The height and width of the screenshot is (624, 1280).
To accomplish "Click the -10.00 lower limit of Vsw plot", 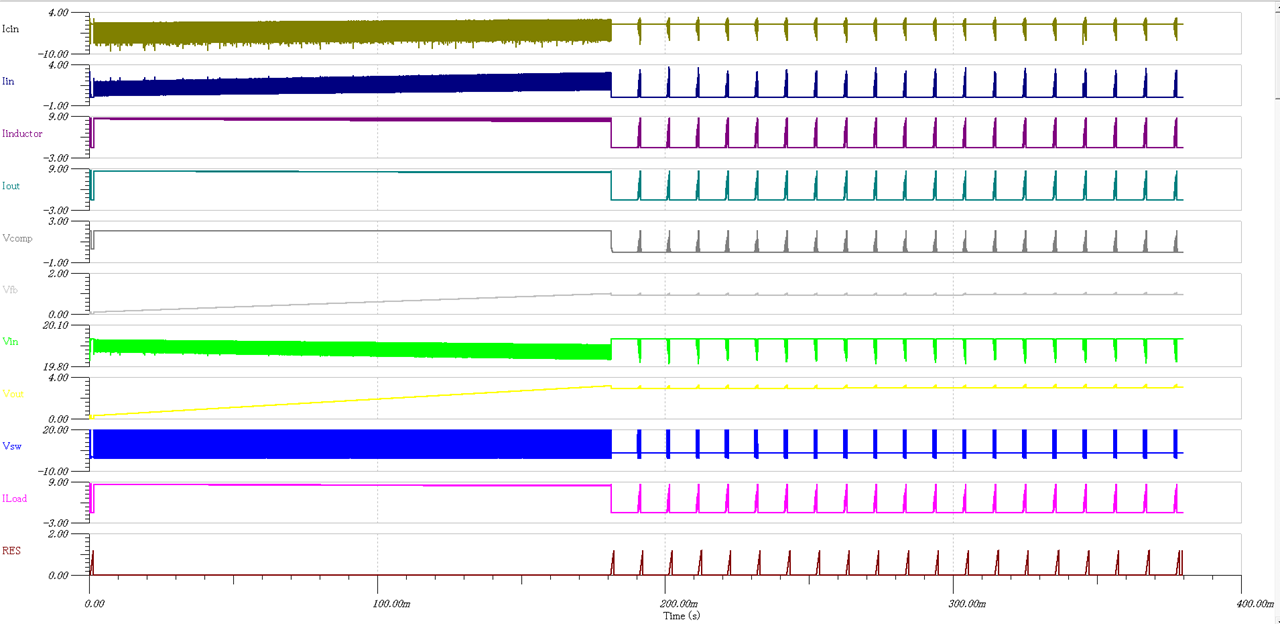I will [54, 470].
